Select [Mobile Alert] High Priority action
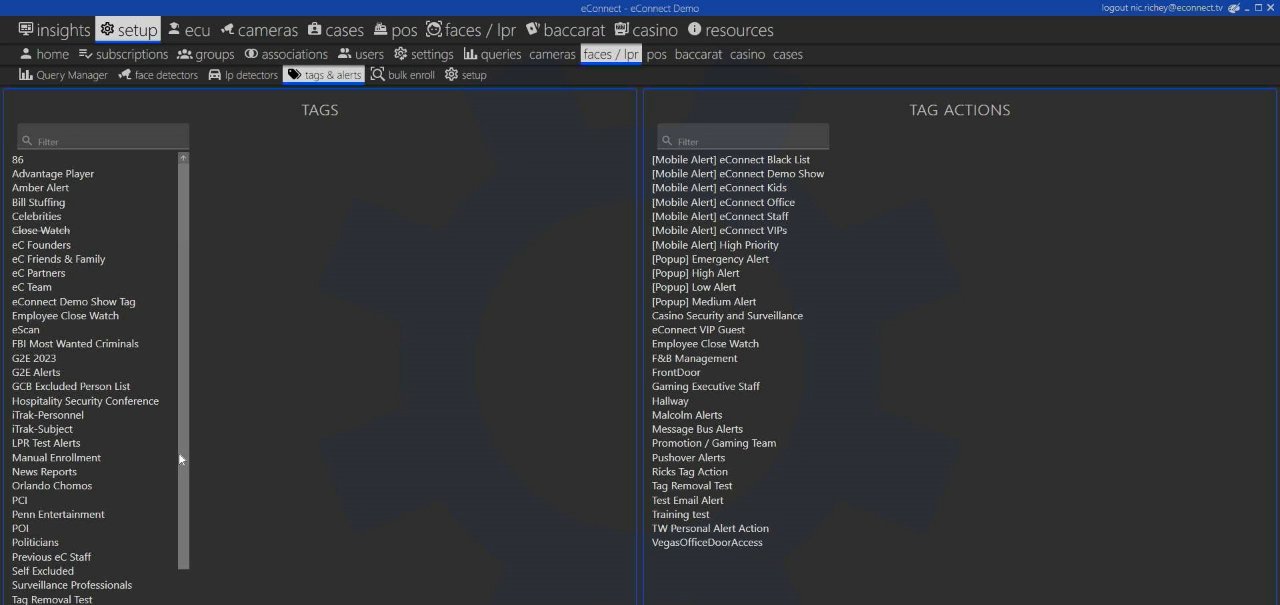The image size is (1280, 605). pyautogui.click(x=715, y=245)
